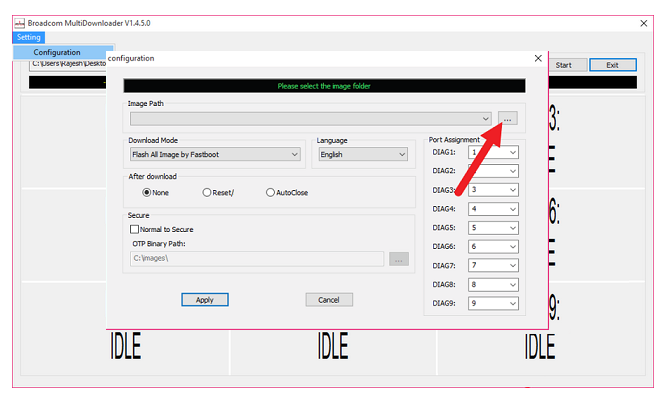665x396 pixels.
Task: Open the Language dropdown set to English
Action: (363, 154)
